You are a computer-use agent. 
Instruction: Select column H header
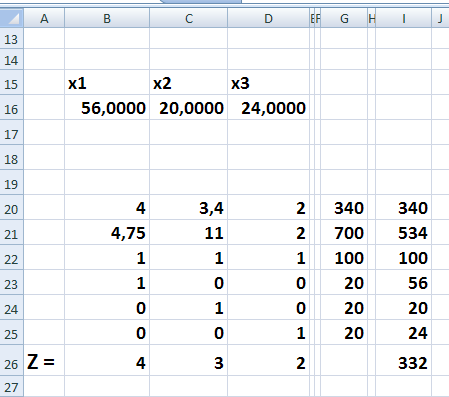tap(372, 18)
